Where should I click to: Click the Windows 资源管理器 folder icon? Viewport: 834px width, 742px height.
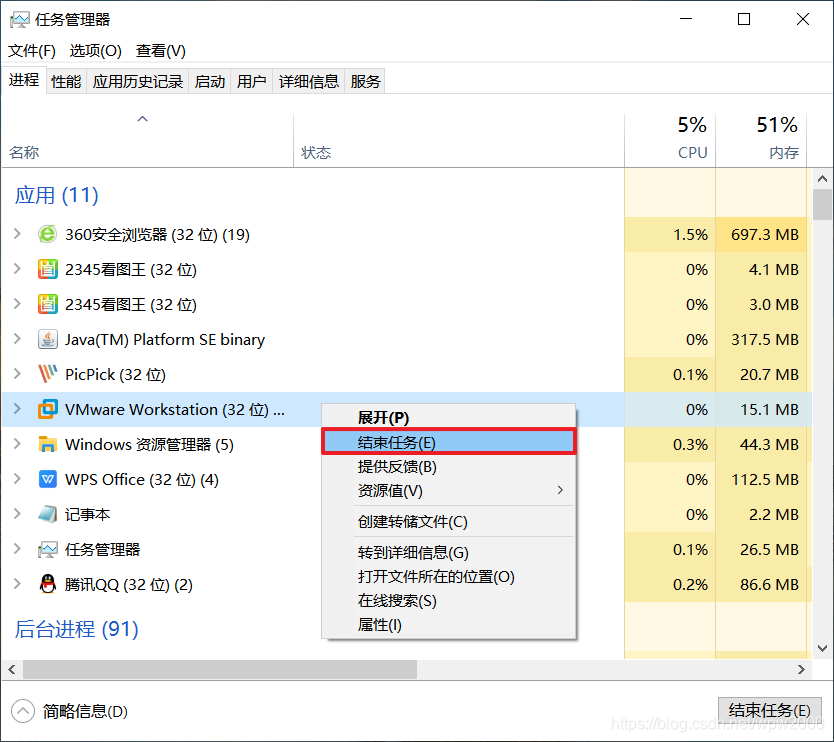pos(47,444)
